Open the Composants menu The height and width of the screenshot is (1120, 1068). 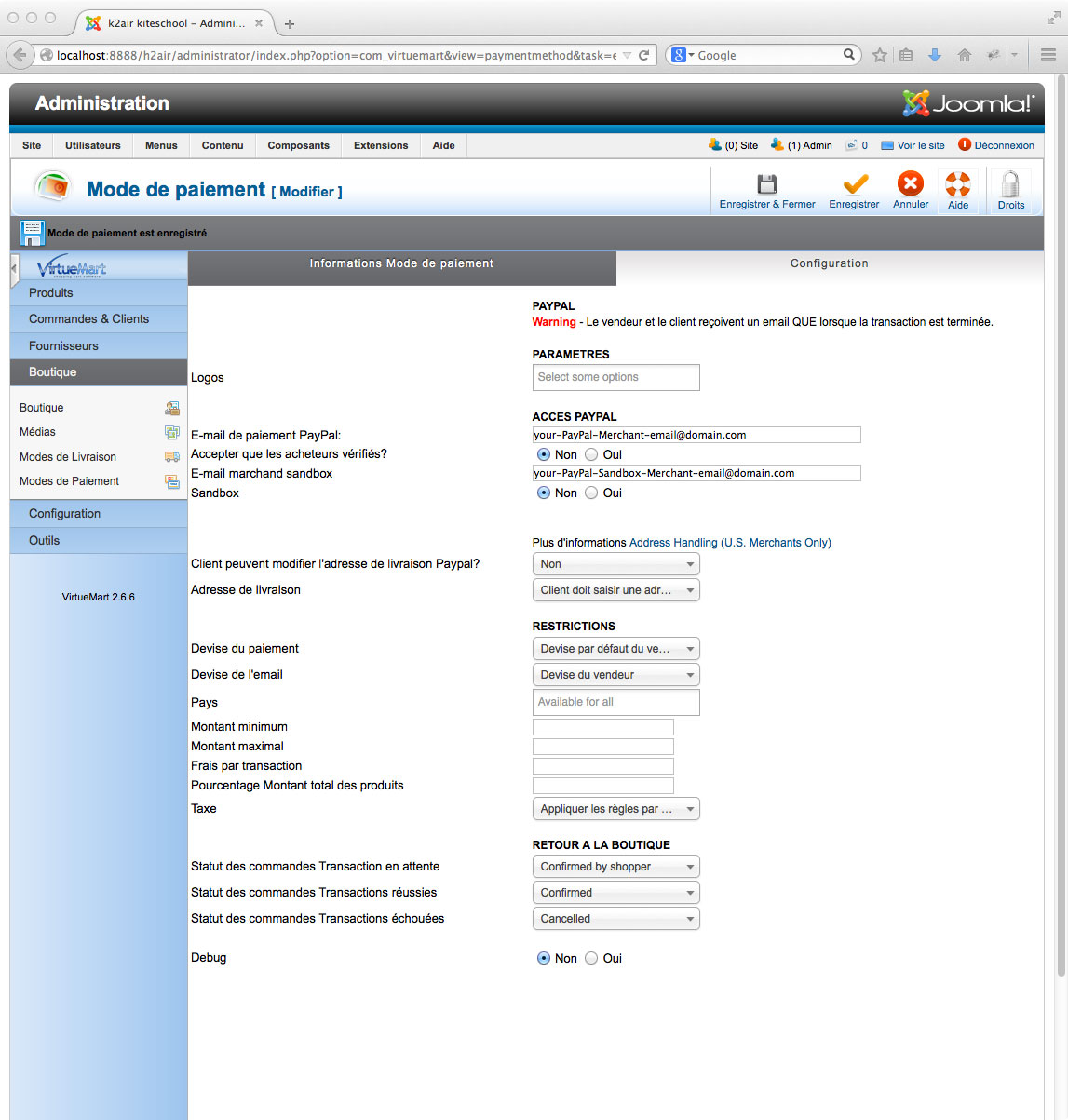pyautogui.click(x=299, y=145)
